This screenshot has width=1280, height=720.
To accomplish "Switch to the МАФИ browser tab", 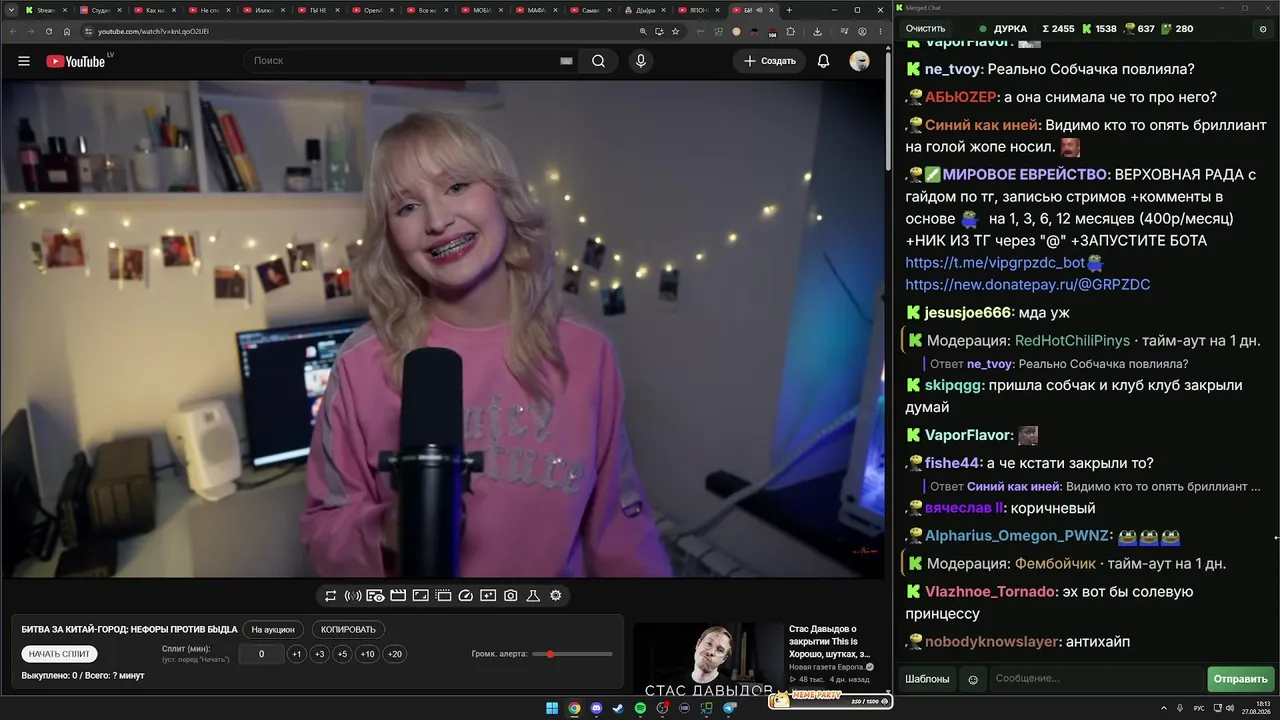I will pos(536,10).
